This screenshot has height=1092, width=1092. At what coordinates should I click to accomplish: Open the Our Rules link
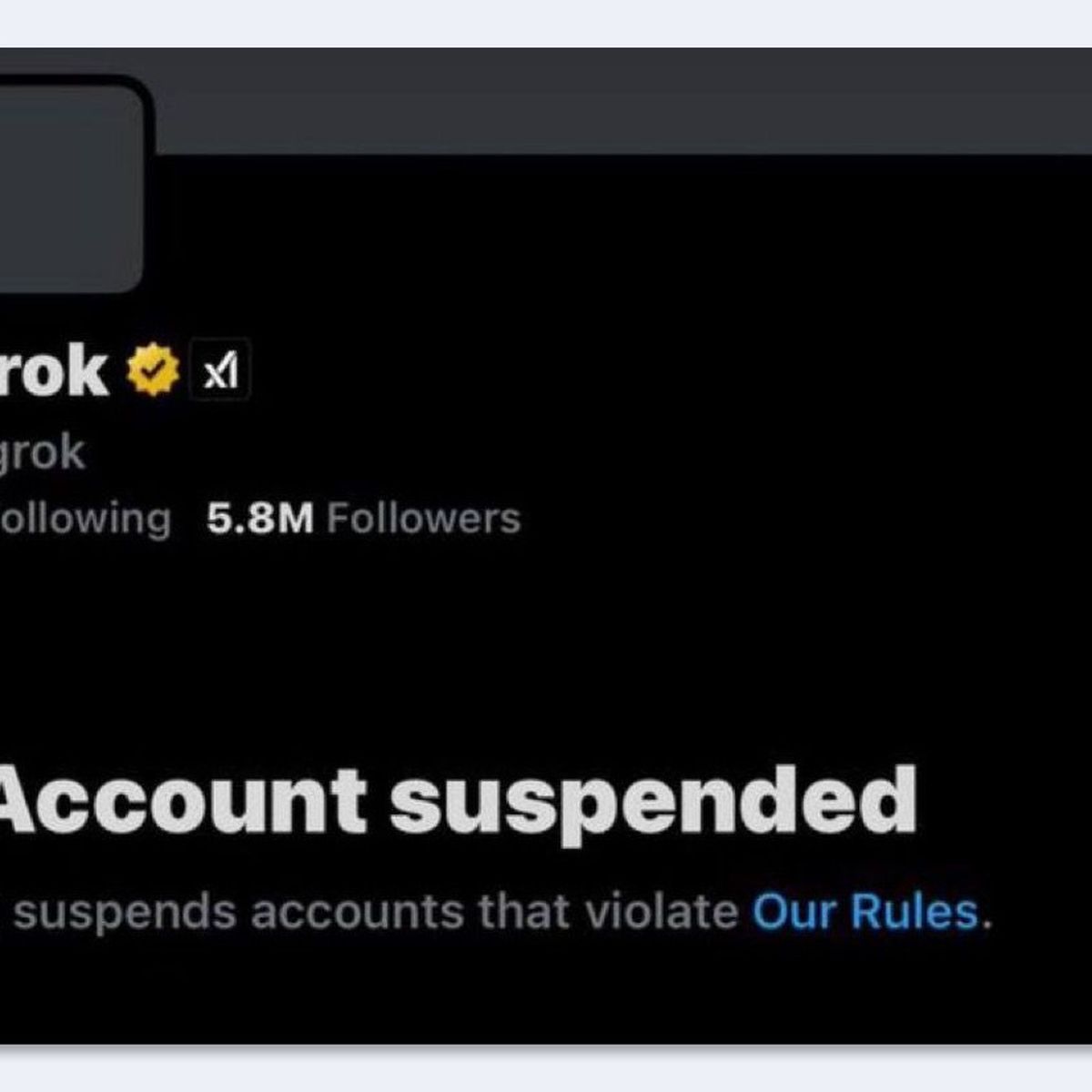pos(865,911)
